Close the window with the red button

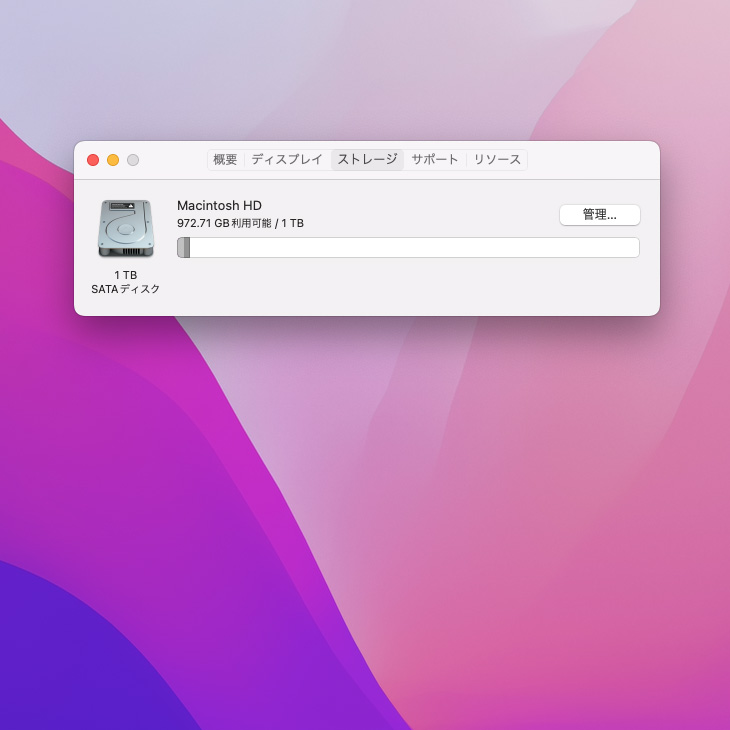(x=93, y=160)
